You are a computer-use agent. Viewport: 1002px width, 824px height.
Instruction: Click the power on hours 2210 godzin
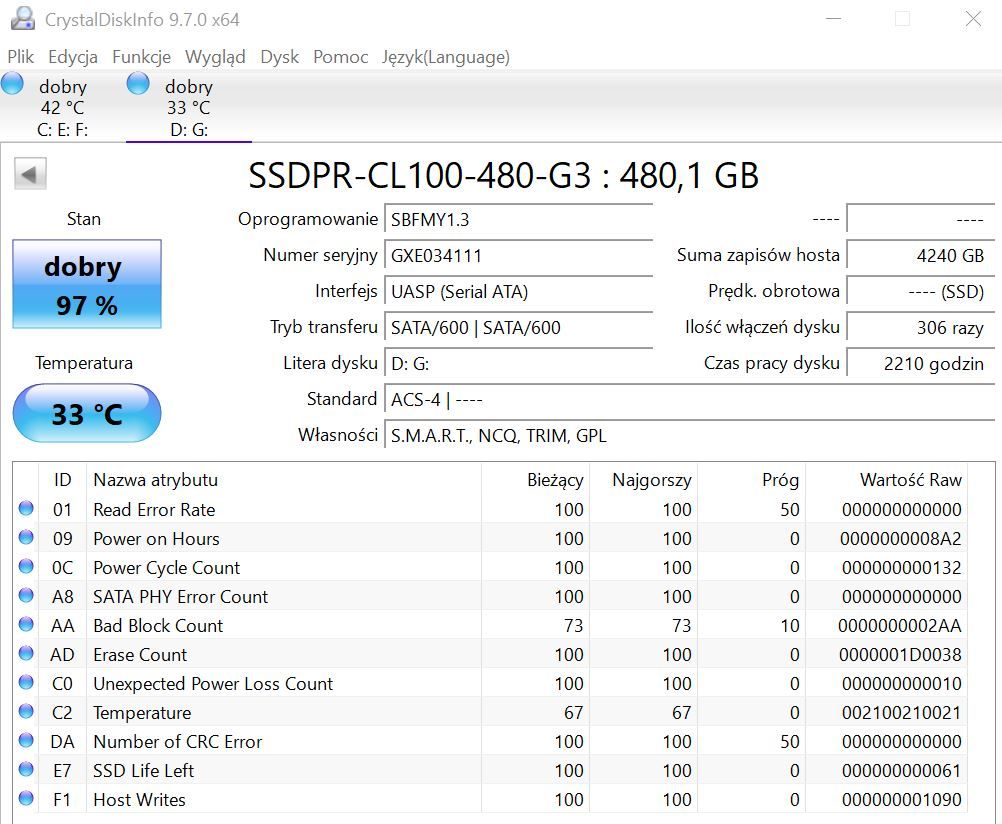[921, 363]
